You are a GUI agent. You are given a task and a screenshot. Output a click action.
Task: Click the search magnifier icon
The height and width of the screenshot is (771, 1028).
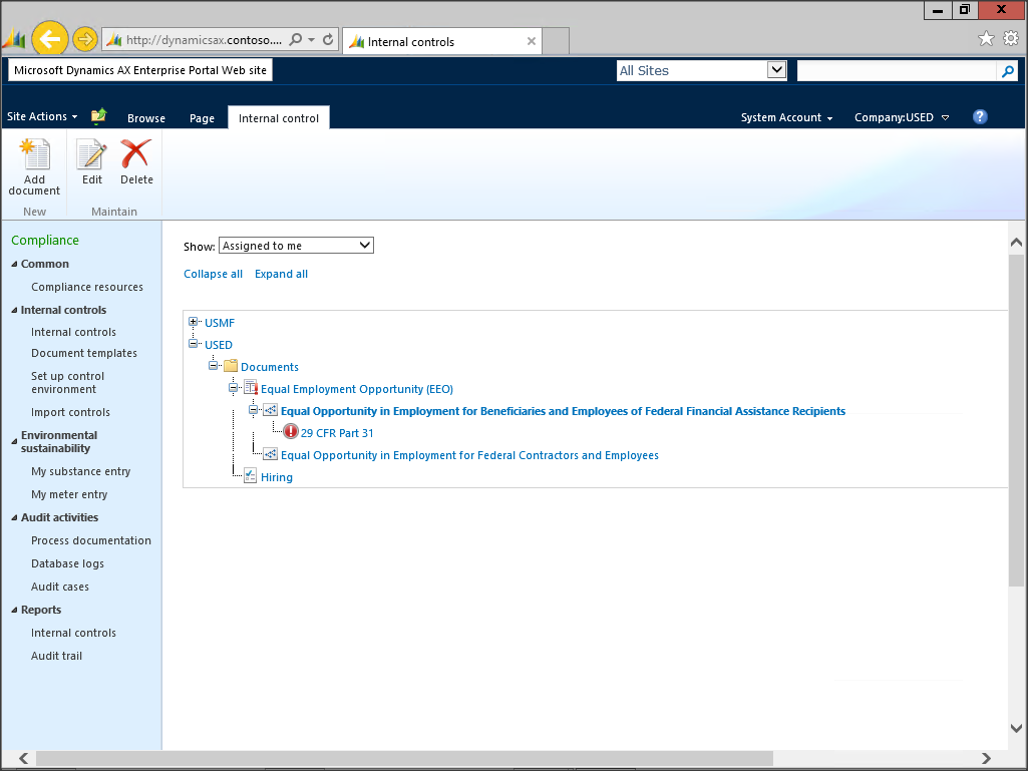coord(1008,71)
